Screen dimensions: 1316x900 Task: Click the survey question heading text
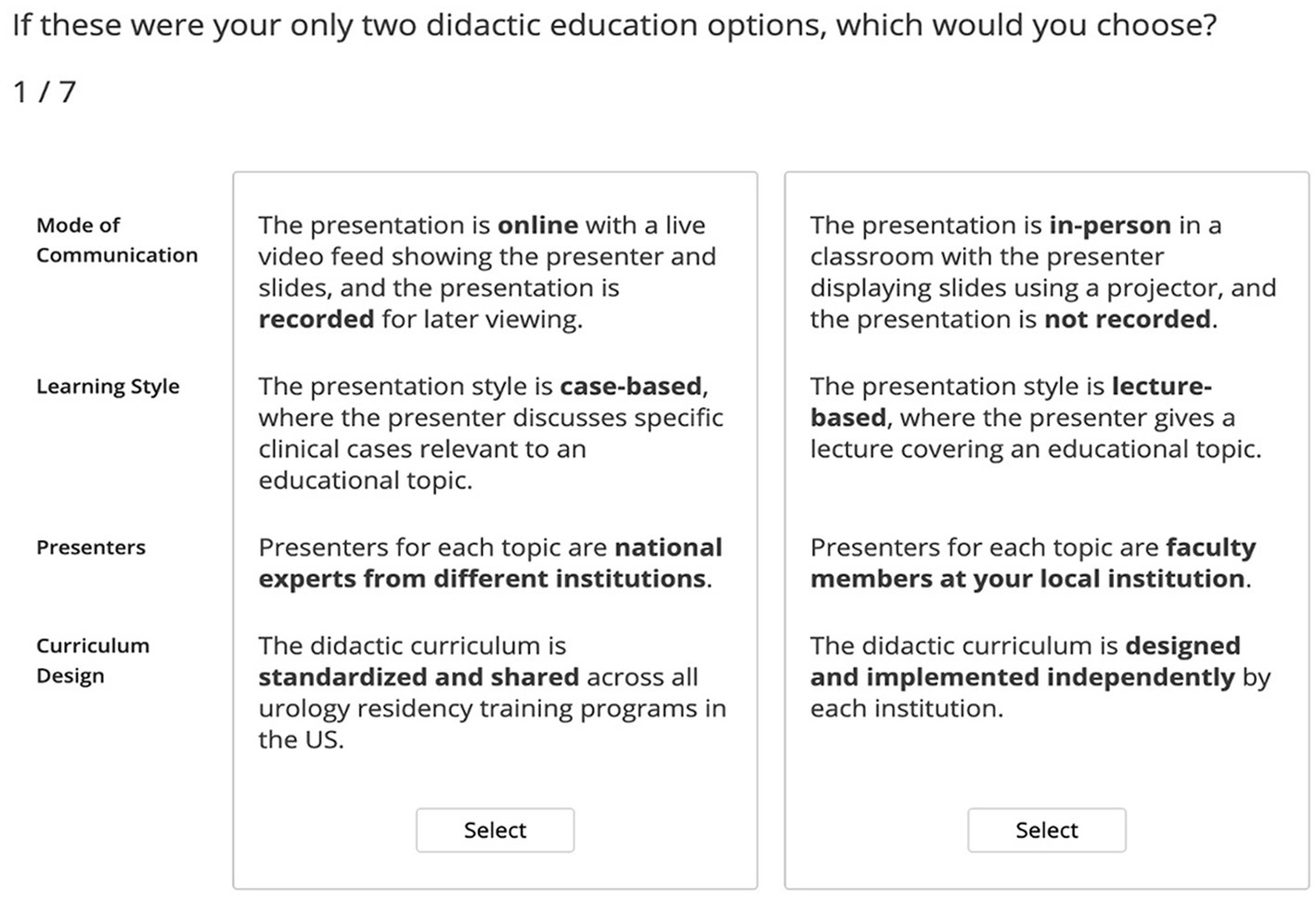point(614,25)
